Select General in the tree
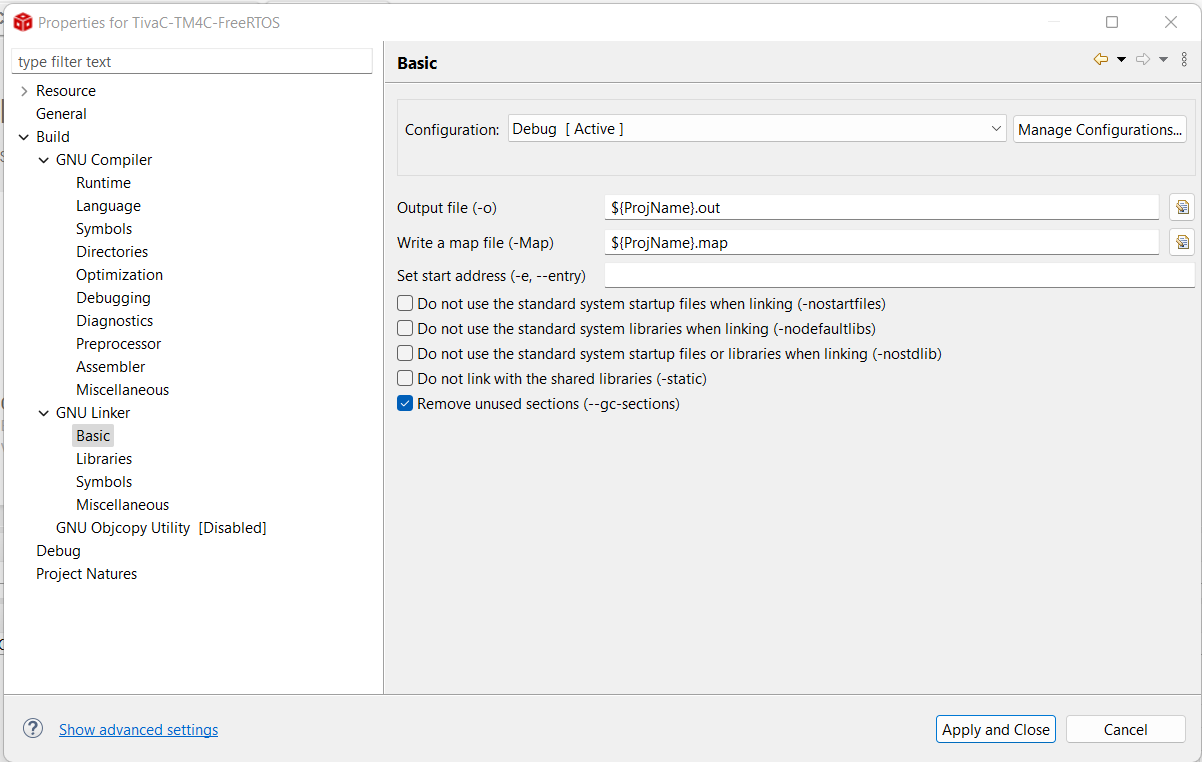Screen dimensions: 1202x762 (61, 114)
